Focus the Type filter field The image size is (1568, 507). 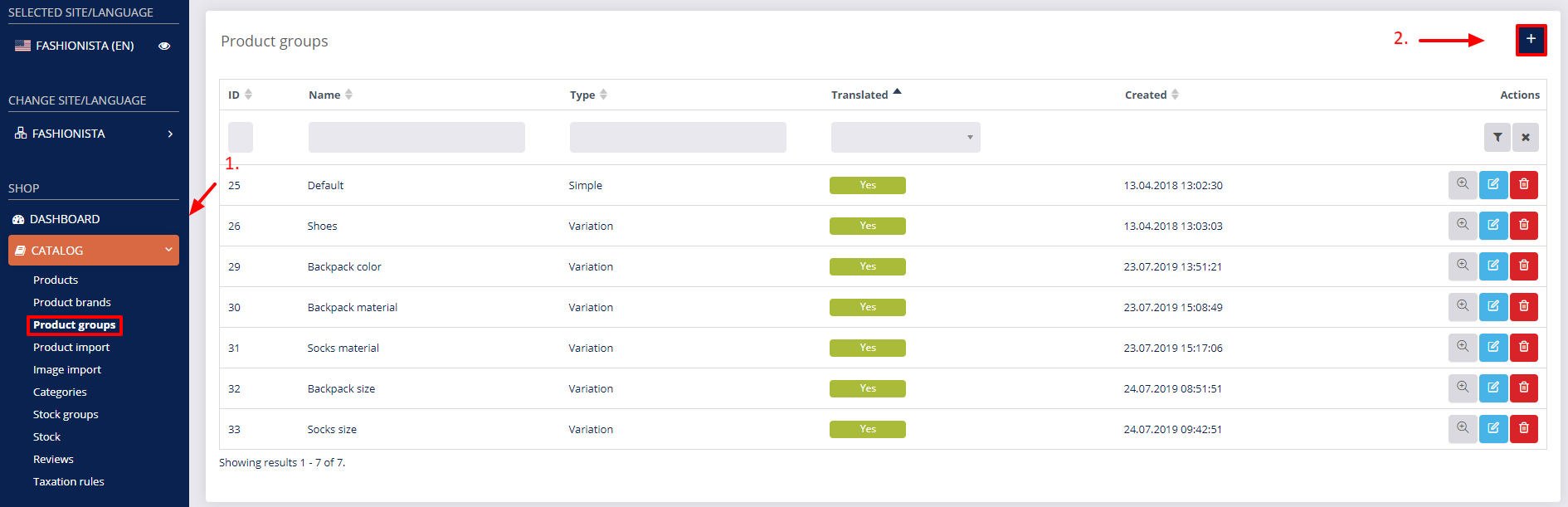[x=678, y=137]
